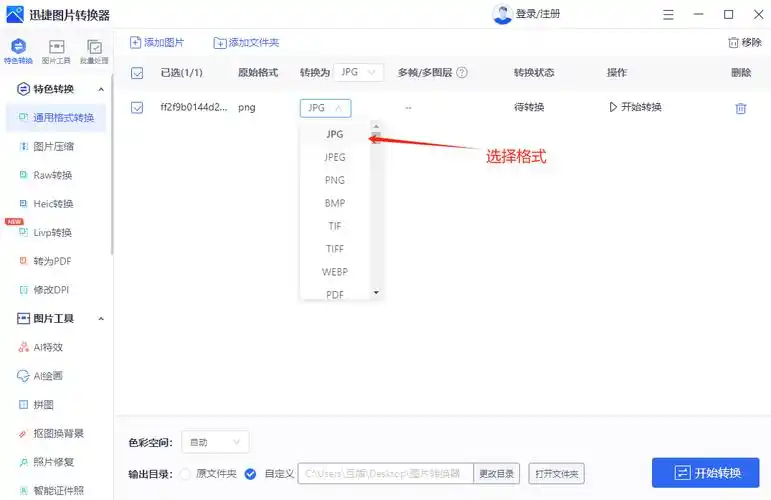
Task: Switch to the 批量处理 top tab
Action: tap(94, 51)
